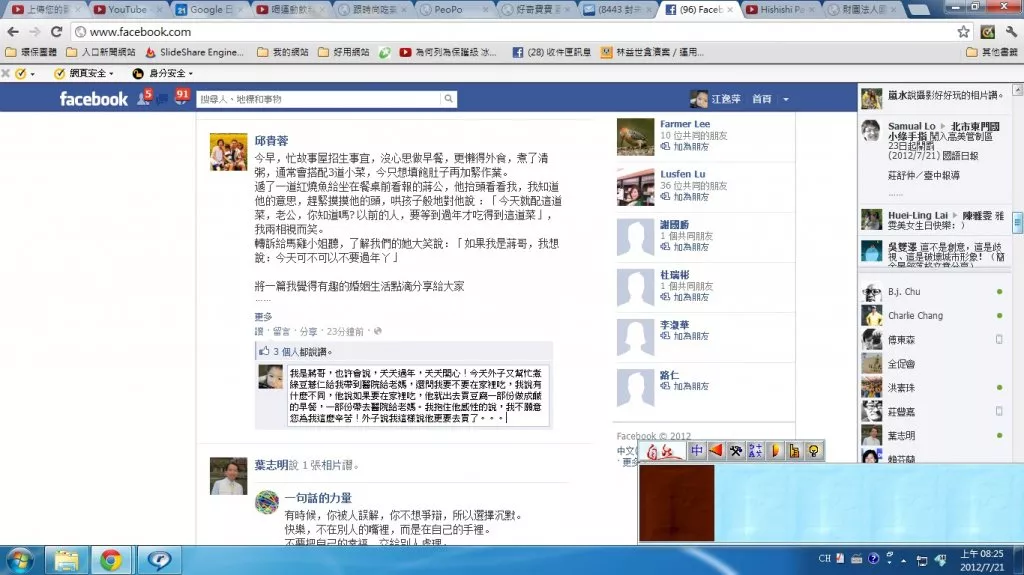Open the Chrome wrench menu

click(x=1011, y=31)
